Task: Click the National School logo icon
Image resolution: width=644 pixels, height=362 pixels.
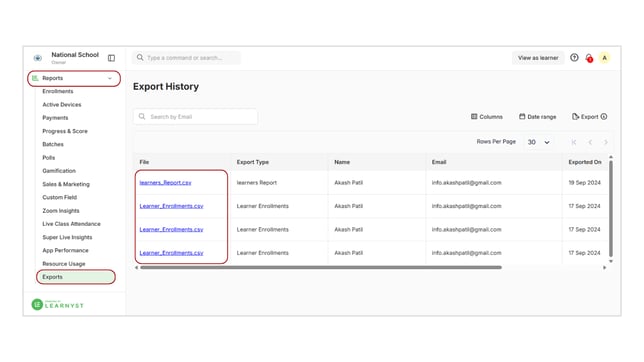Action: click(x=38, y=58)
